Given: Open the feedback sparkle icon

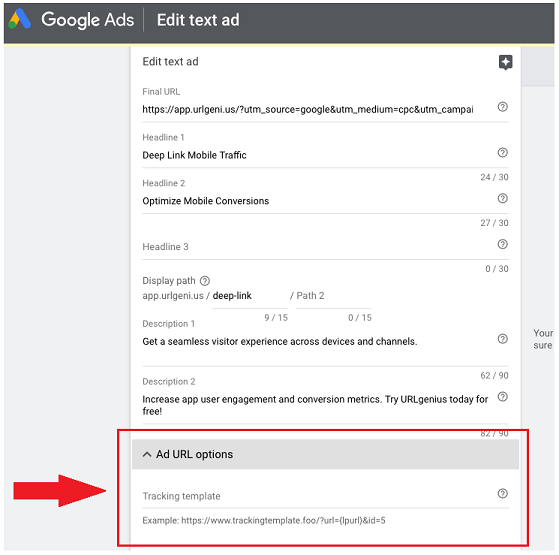Looking at the screenshot, I should tap(505, 62).
